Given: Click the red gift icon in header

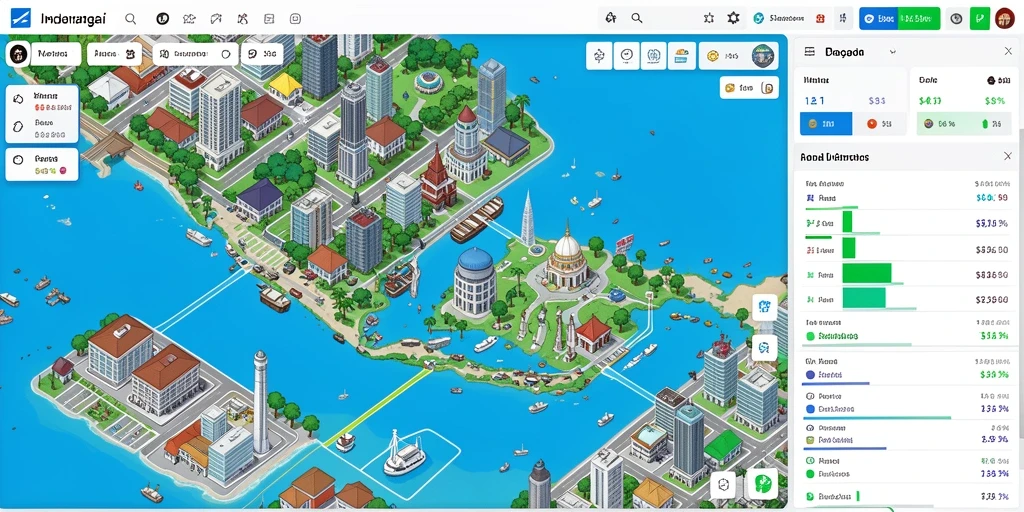Looking at the screenshot, I should pos(821,18).
